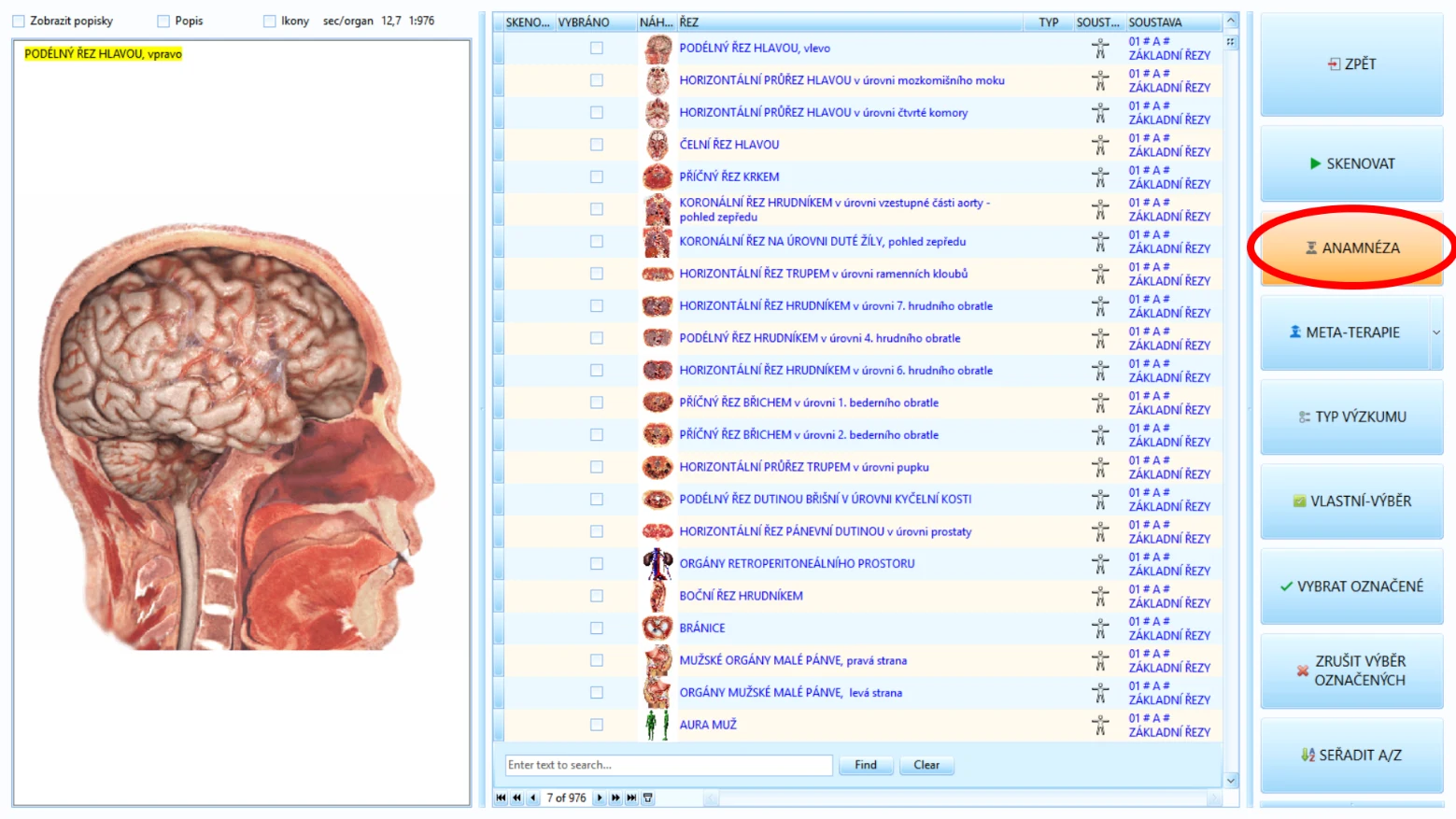Click AURA MUŽ green figures icon
Viewport: 1456px width, 819px height.
click(x=657, y=725)
